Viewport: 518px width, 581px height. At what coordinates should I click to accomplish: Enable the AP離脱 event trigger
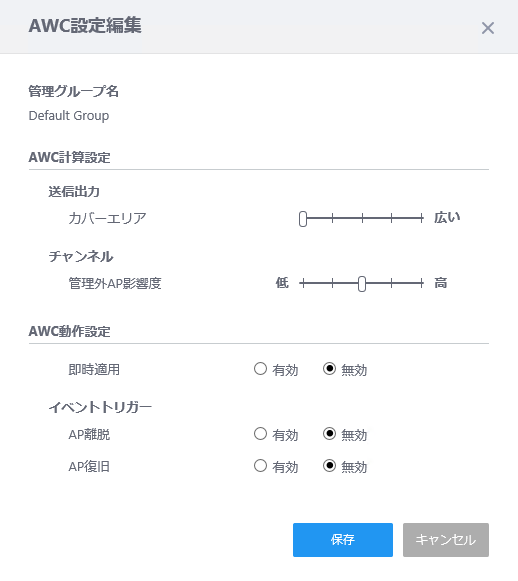pos(260,434)
